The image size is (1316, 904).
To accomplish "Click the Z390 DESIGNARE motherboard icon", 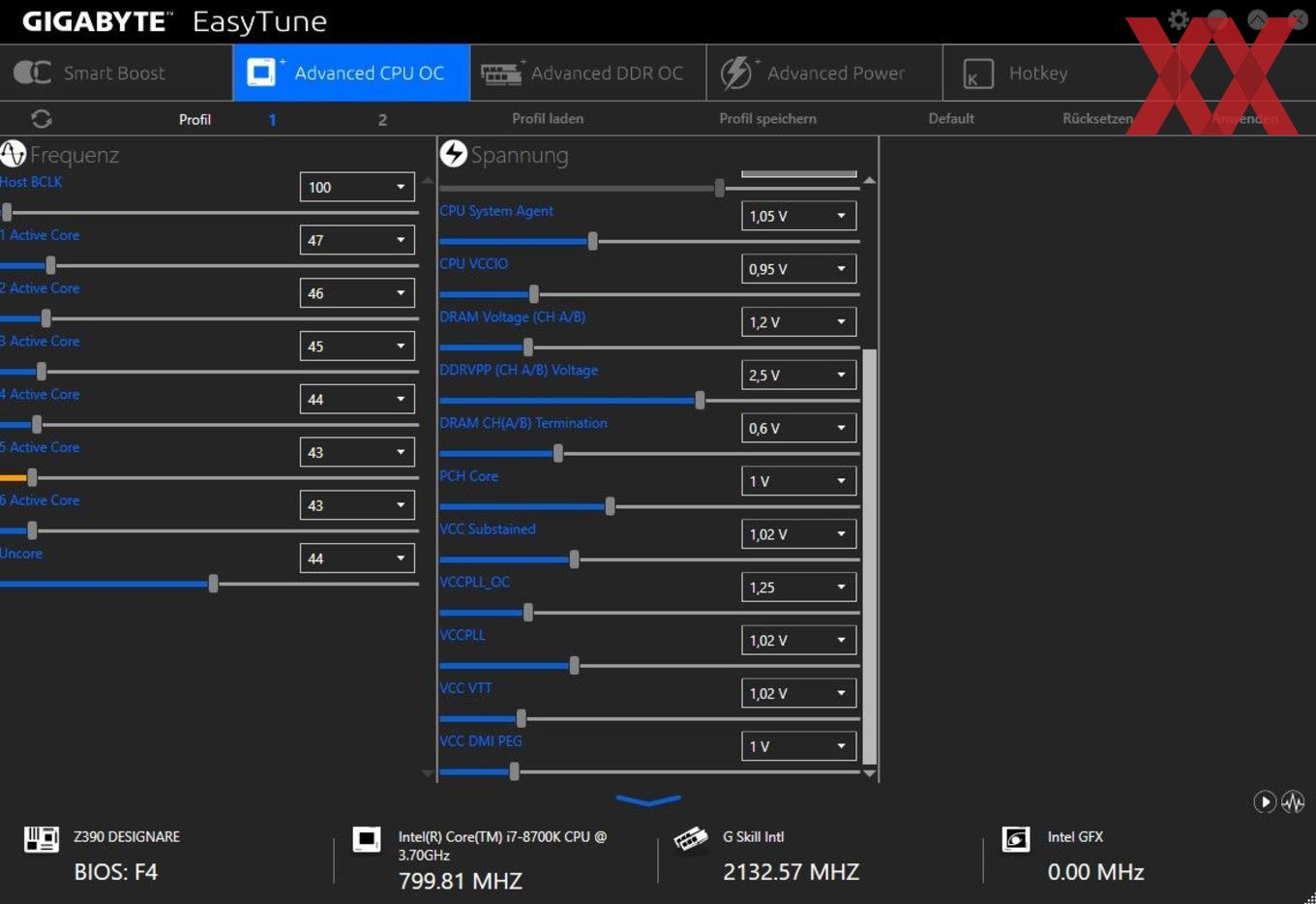I will click(42, 839).
